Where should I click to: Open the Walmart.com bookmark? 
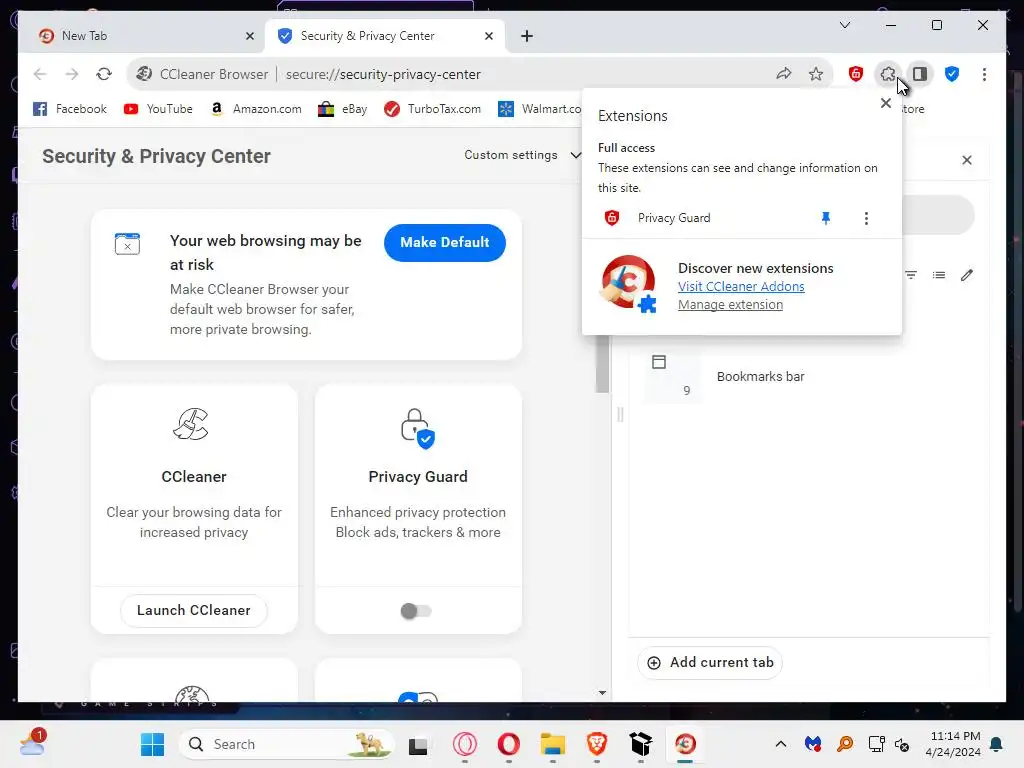click(539, 109)
